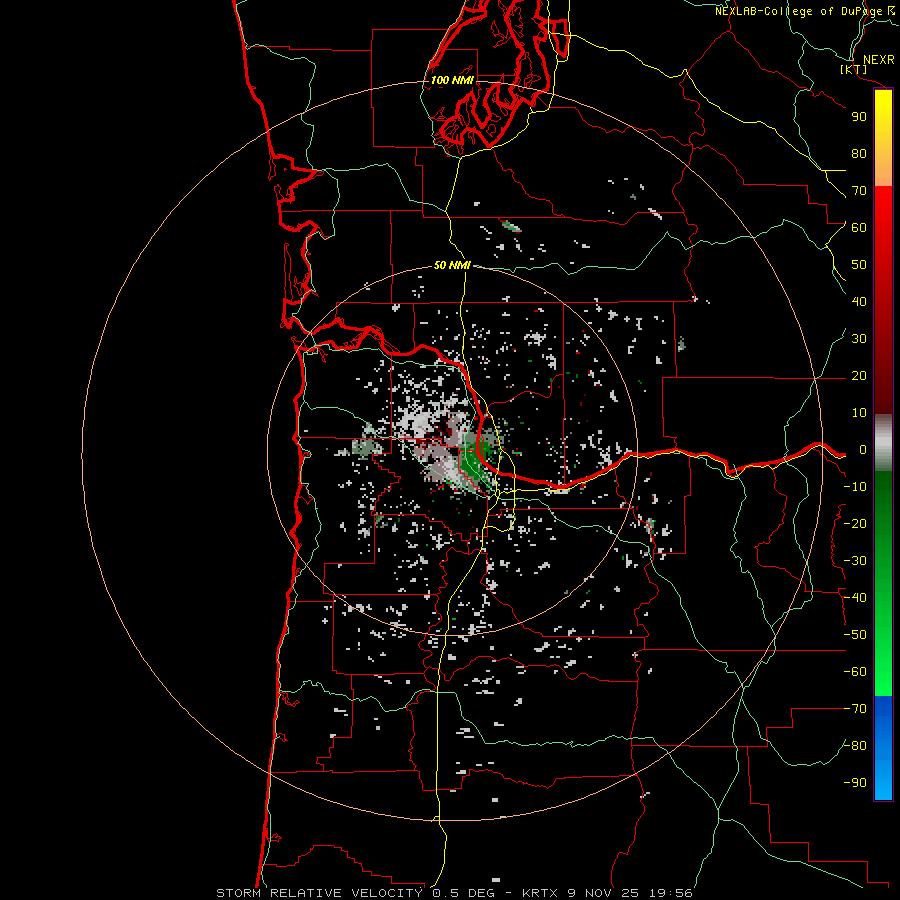900x900 pixels.
Task: Click the 80 value on the velocity scale
Action: coord(859,153)
